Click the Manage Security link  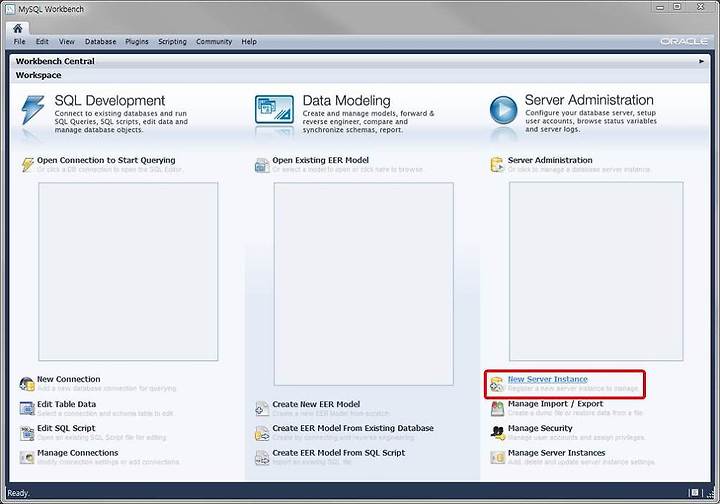[540, 428]
